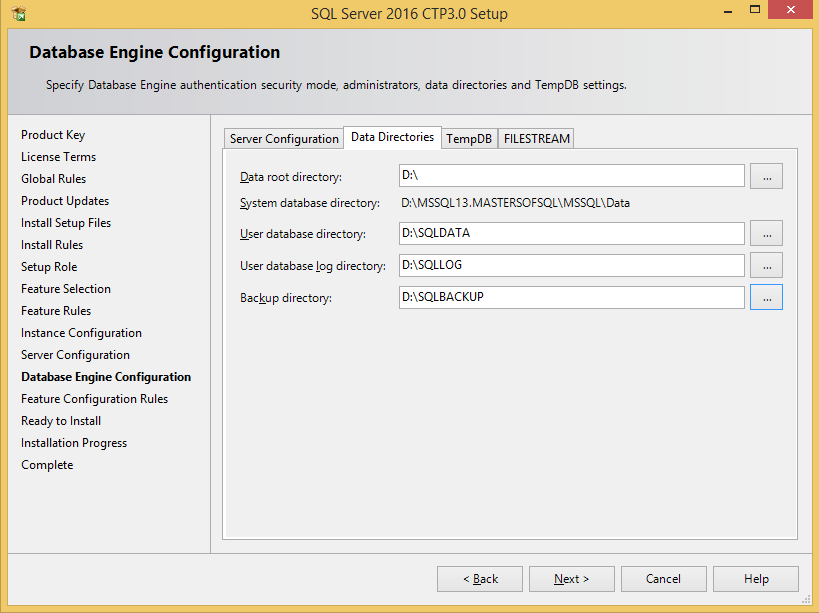819x613 pixels.
Task: Close the SQL Server Setup window
Action: [790, 10]
